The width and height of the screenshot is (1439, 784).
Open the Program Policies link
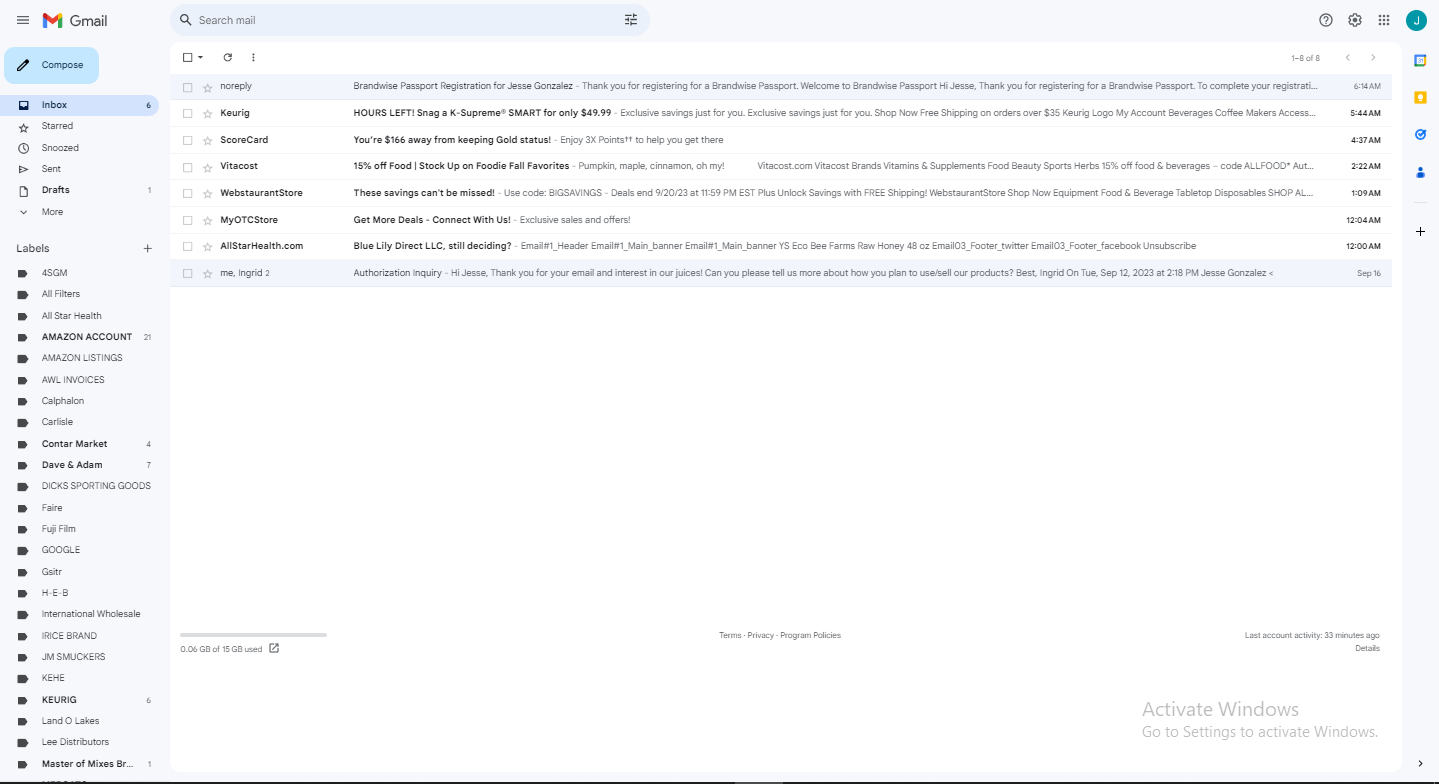click(810, 636)
